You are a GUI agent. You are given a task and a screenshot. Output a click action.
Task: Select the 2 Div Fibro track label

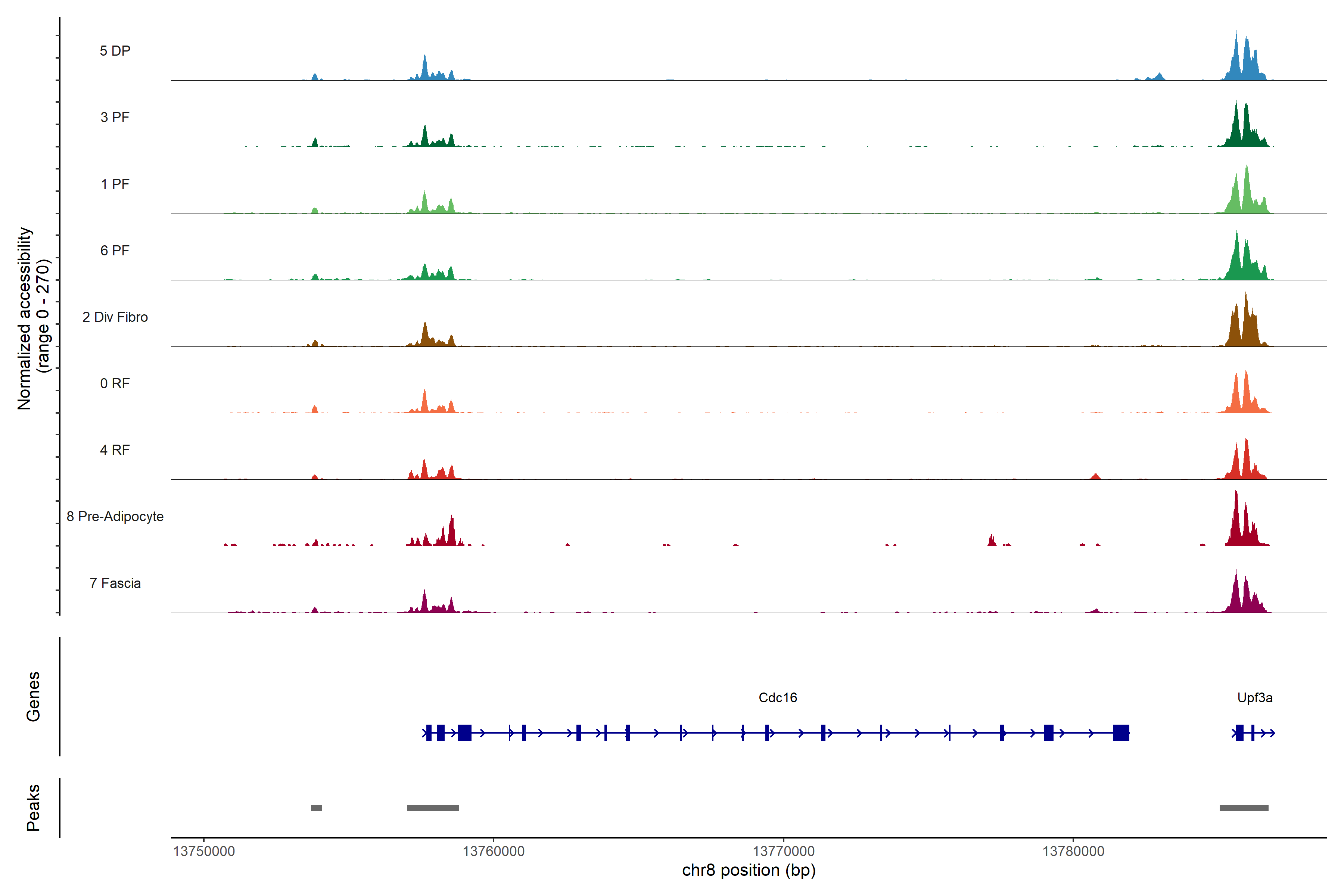tap(115, 317)
